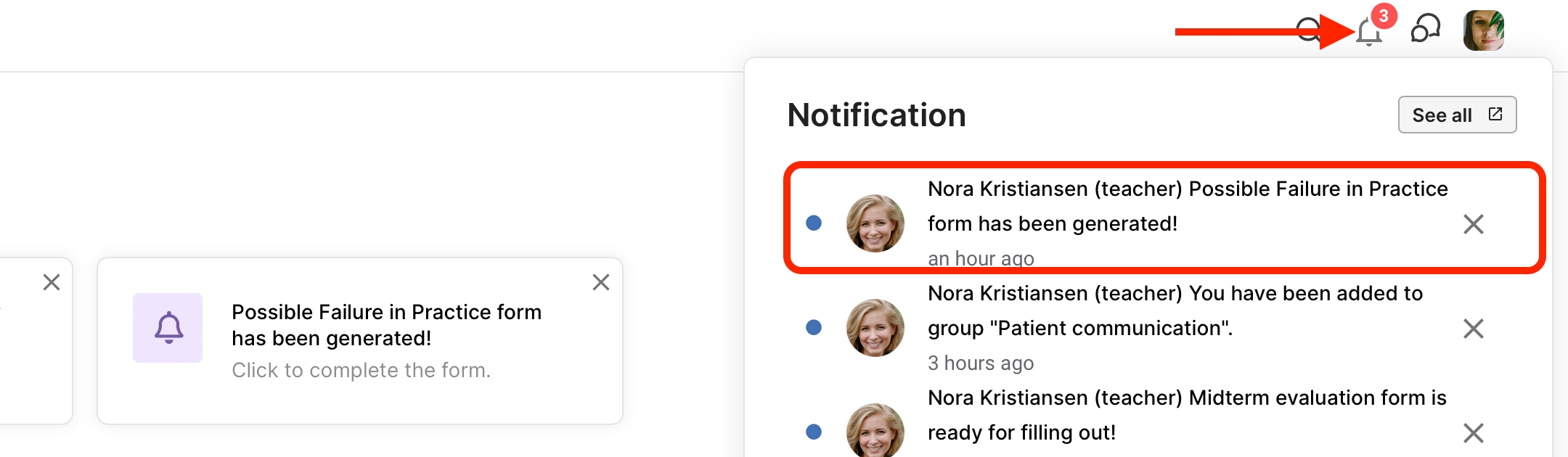Click the search magnifier icon
The height and width of the screenshot is (457, 1568).
click(x=1308, y=30)
